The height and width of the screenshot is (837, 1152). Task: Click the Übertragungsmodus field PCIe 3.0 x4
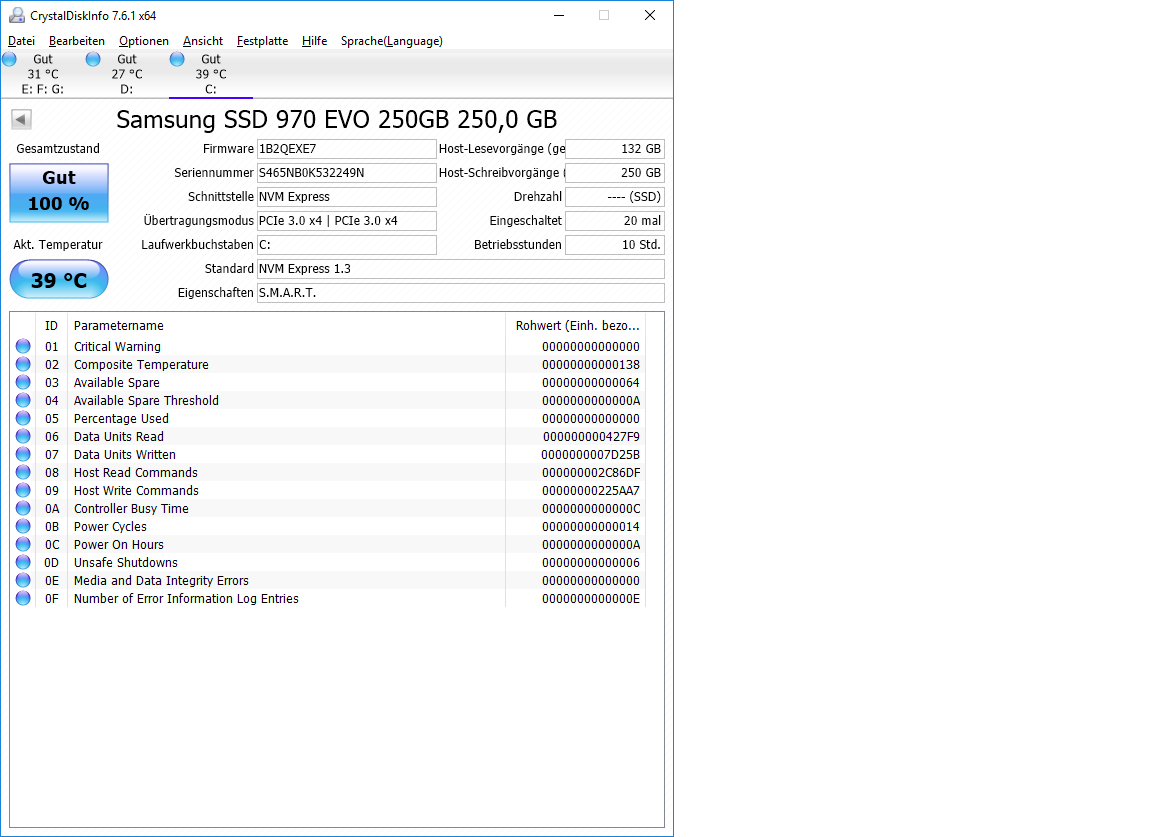click(x=346, y=220)
